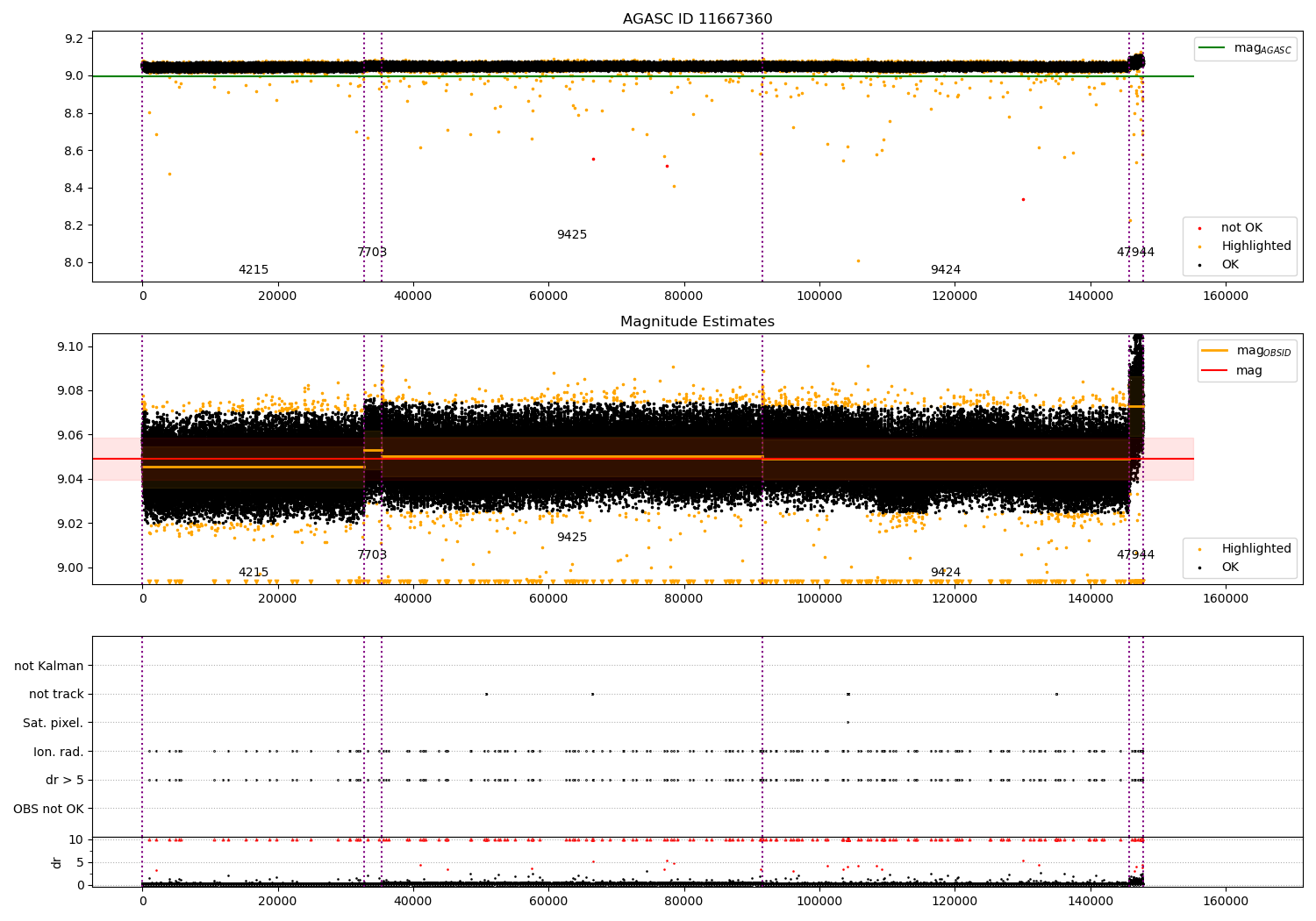The height and width of the screenshot is (921, 1316).
Task: Click the title AGASC ID 11667360
Action: (697, 19)
